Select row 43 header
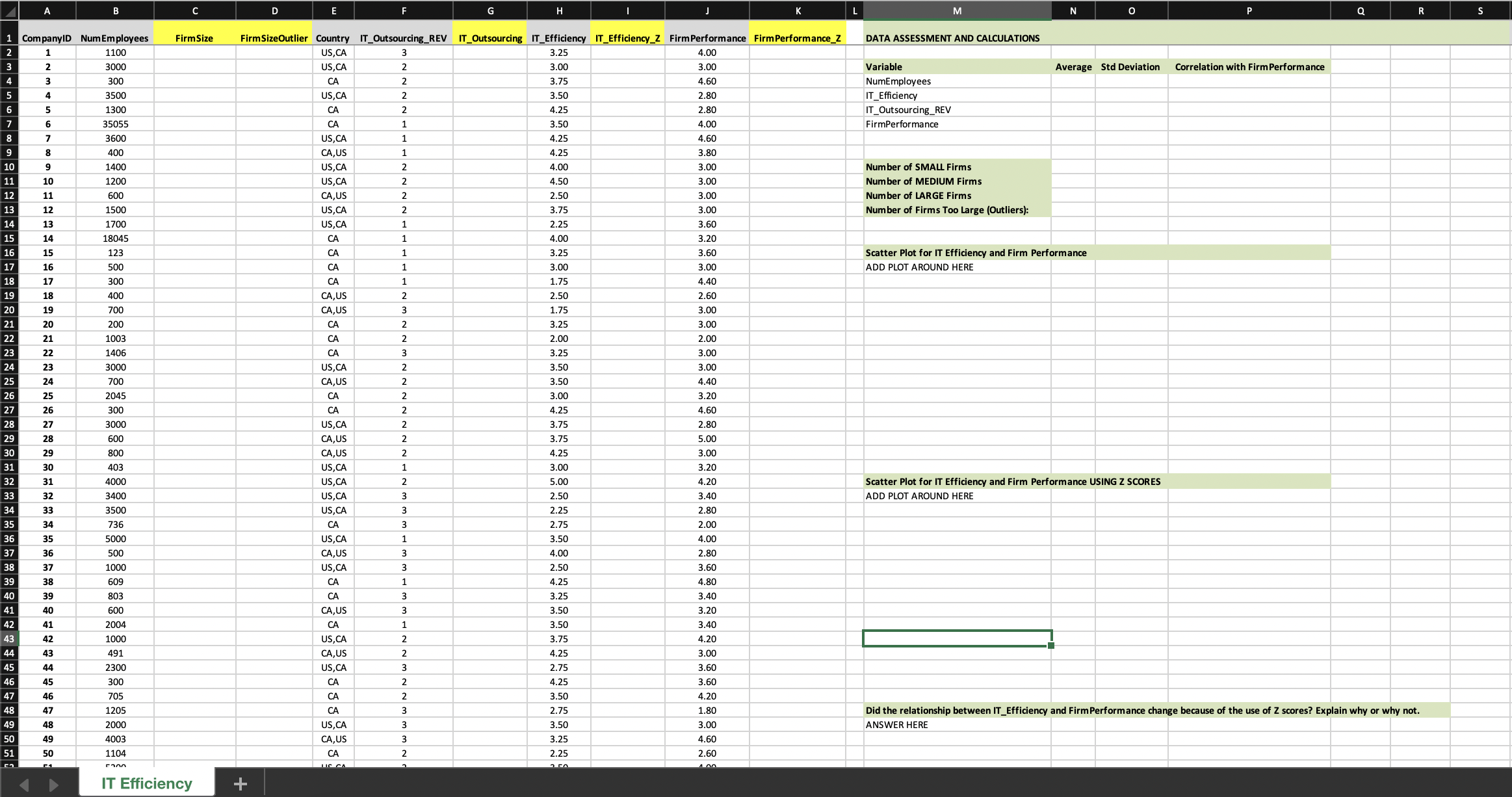Screen dimensions: 1512x797 click(x=9, y=638)
